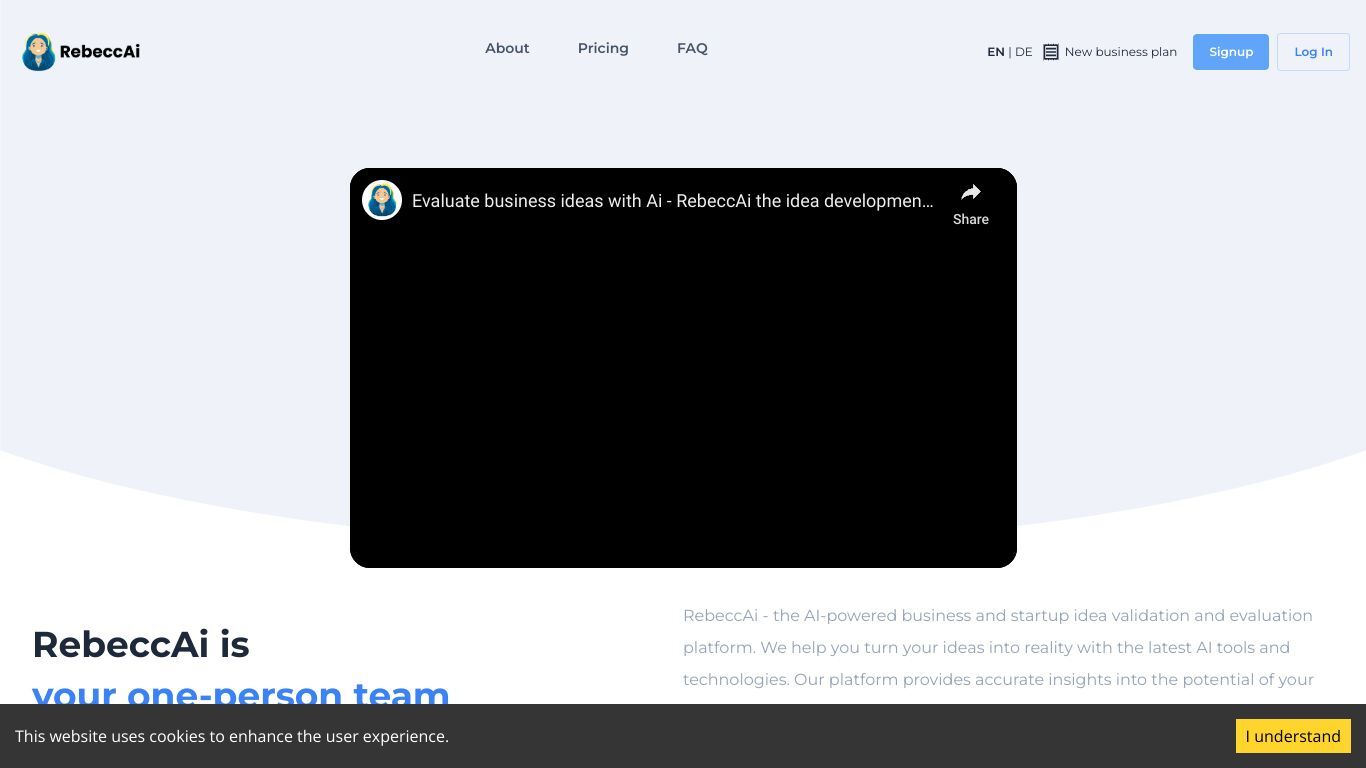Click the RebeccAi brand name text
The width and height of the screenshot is (1366, 768).
coord(100,52)
